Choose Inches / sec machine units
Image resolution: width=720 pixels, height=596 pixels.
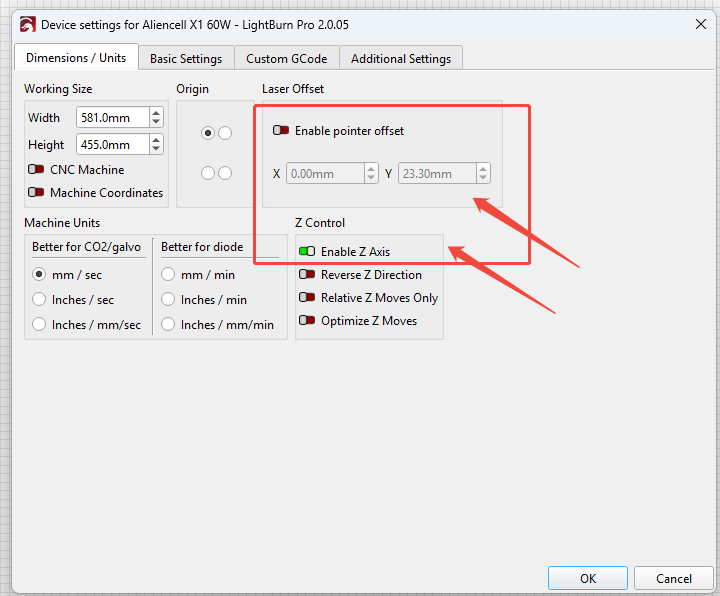[x=39, y=299]
